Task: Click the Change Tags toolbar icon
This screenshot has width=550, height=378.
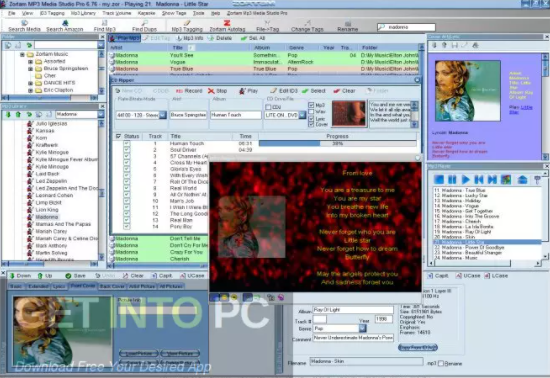Action: [307, 26]
